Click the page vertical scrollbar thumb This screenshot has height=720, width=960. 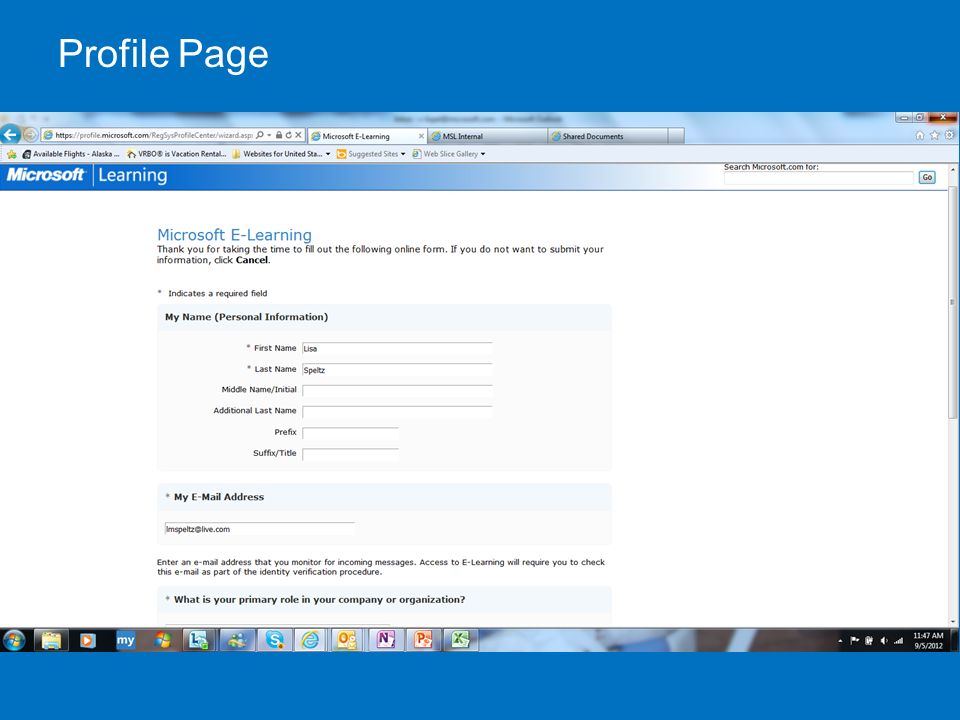coord(953,303)
